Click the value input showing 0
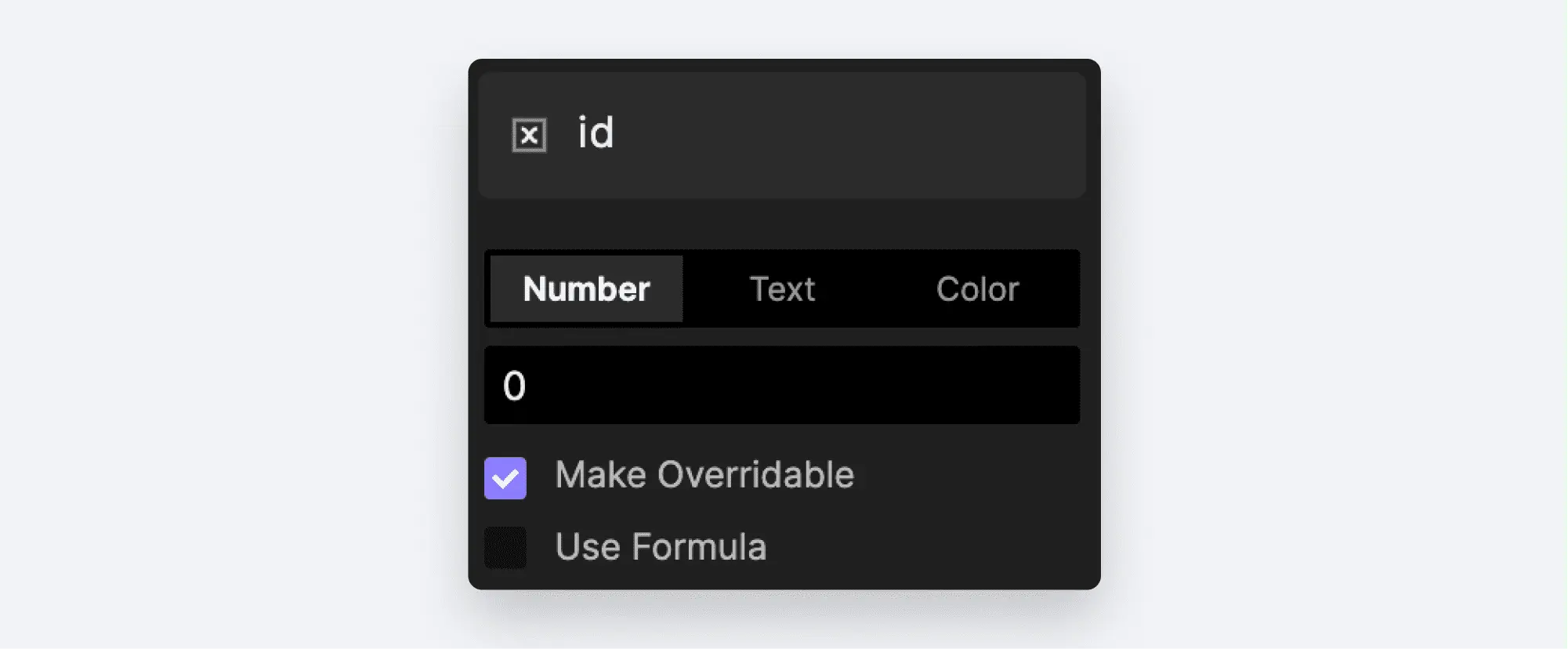The height and width of the screenshot is (649, 1568). pos(781,385)
